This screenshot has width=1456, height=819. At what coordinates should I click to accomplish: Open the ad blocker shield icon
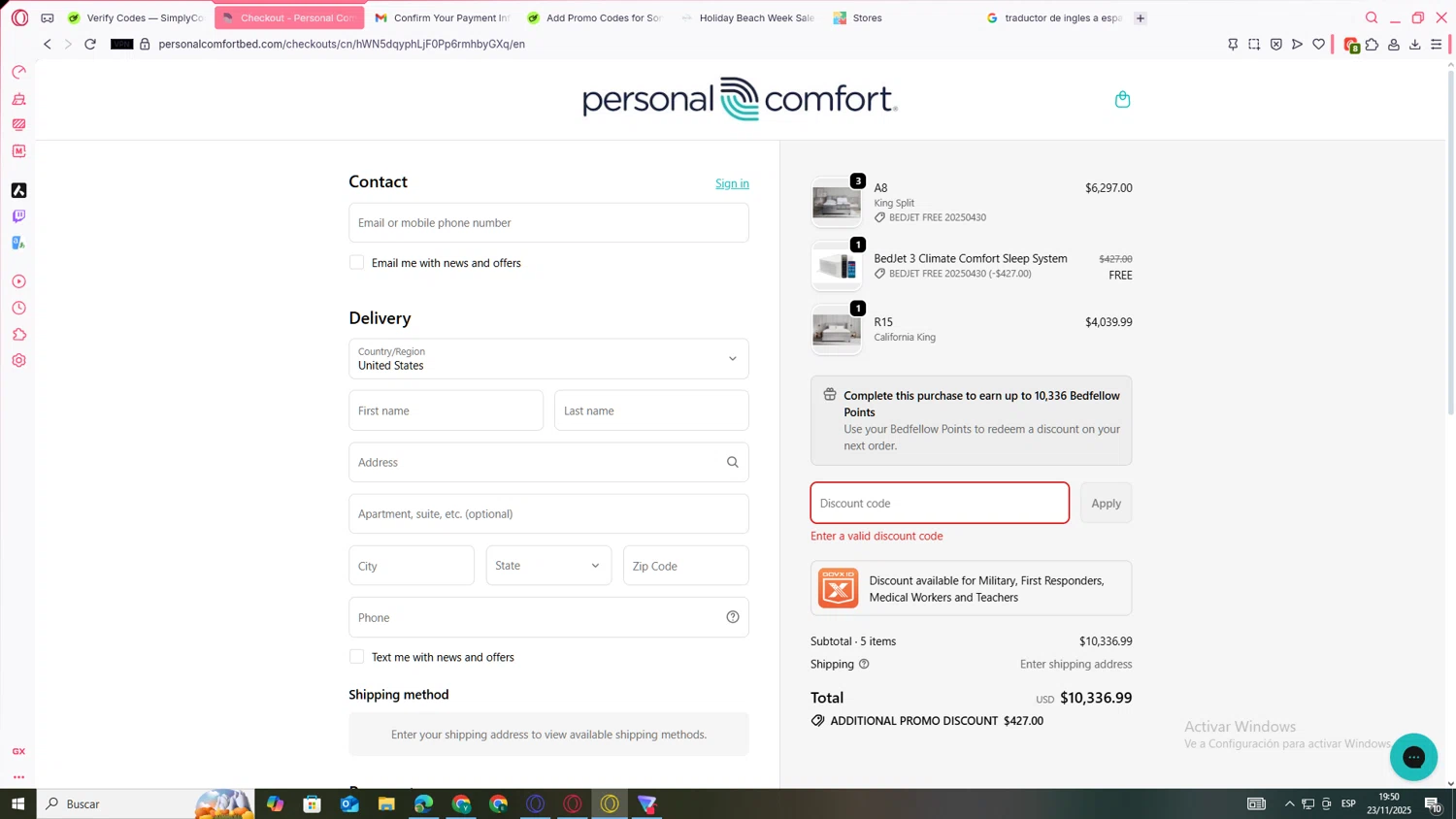1275,44
